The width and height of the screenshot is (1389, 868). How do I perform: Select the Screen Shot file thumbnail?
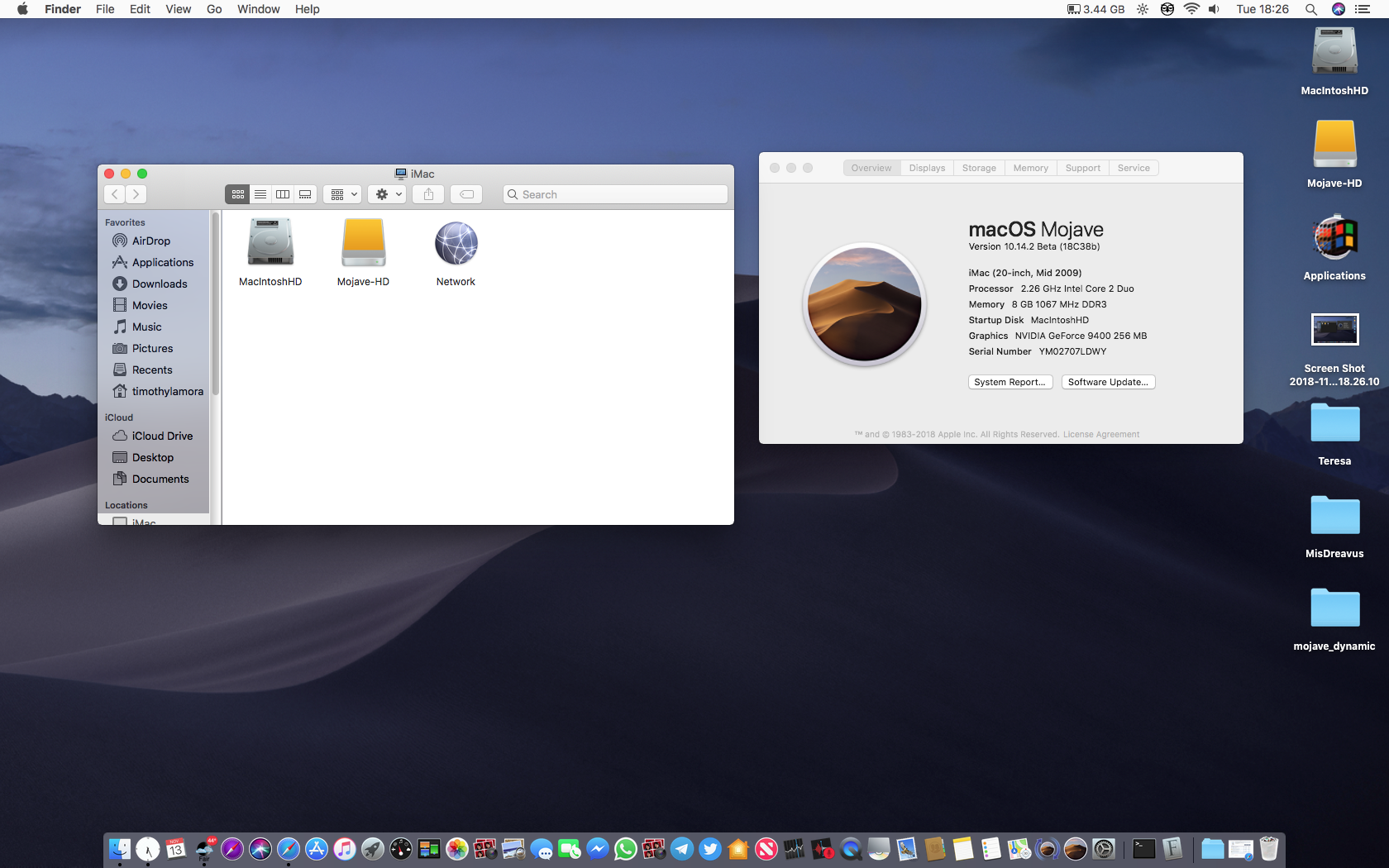(1334, 330)
